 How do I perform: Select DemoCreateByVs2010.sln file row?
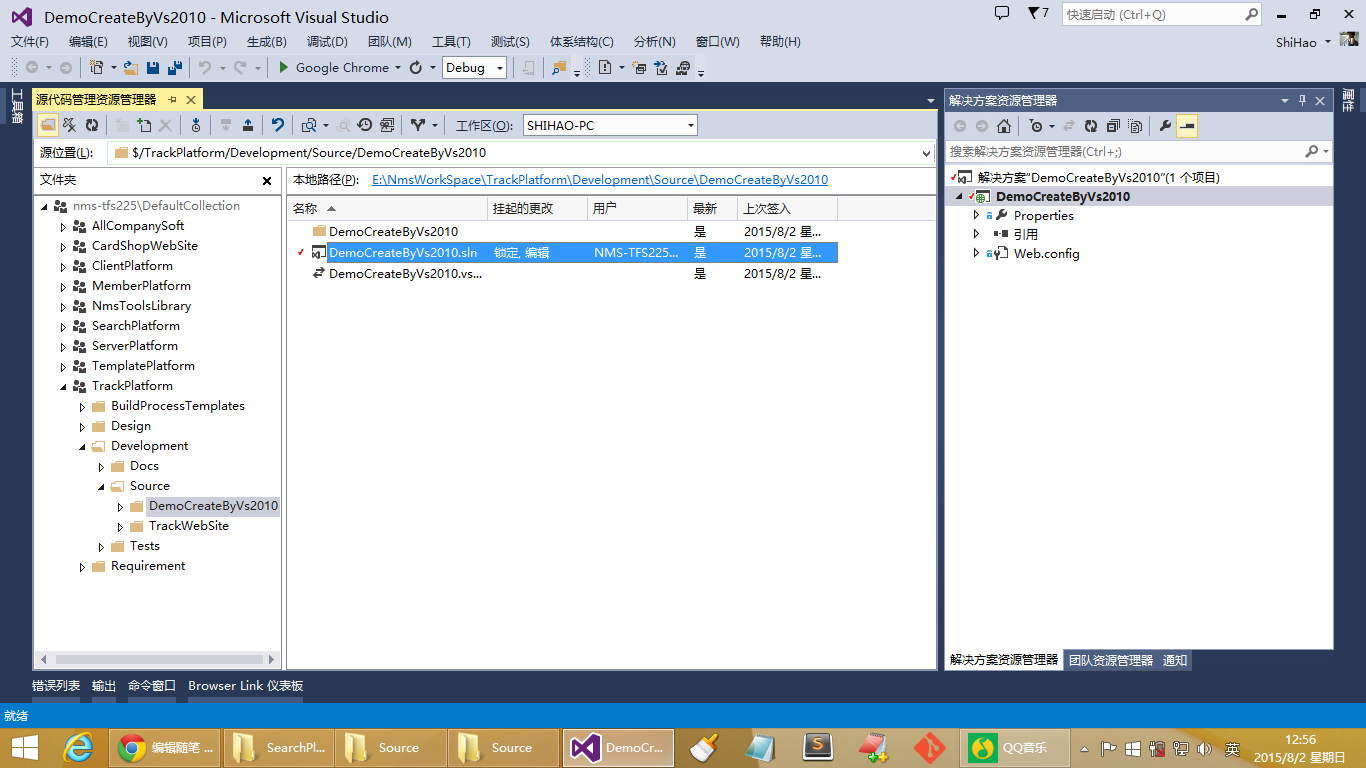click(x=563, y=252)
